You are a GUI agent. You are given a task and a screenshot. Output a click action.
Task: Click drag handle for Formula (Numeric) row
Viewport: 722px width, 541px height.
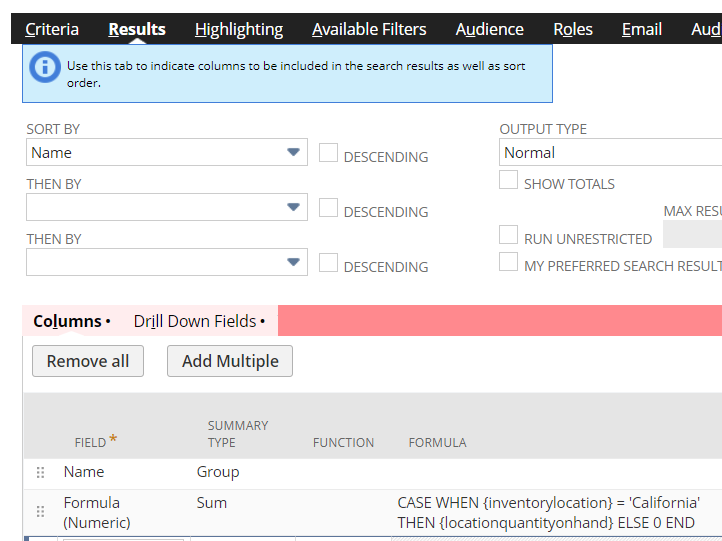coord(40,511)
